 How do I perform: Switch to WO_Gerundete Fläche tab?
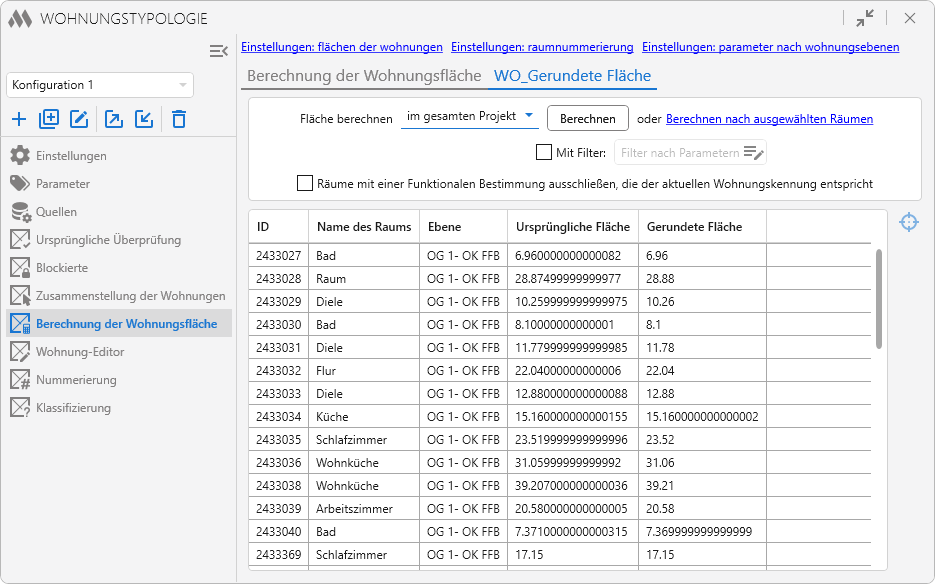pos(572,76)
